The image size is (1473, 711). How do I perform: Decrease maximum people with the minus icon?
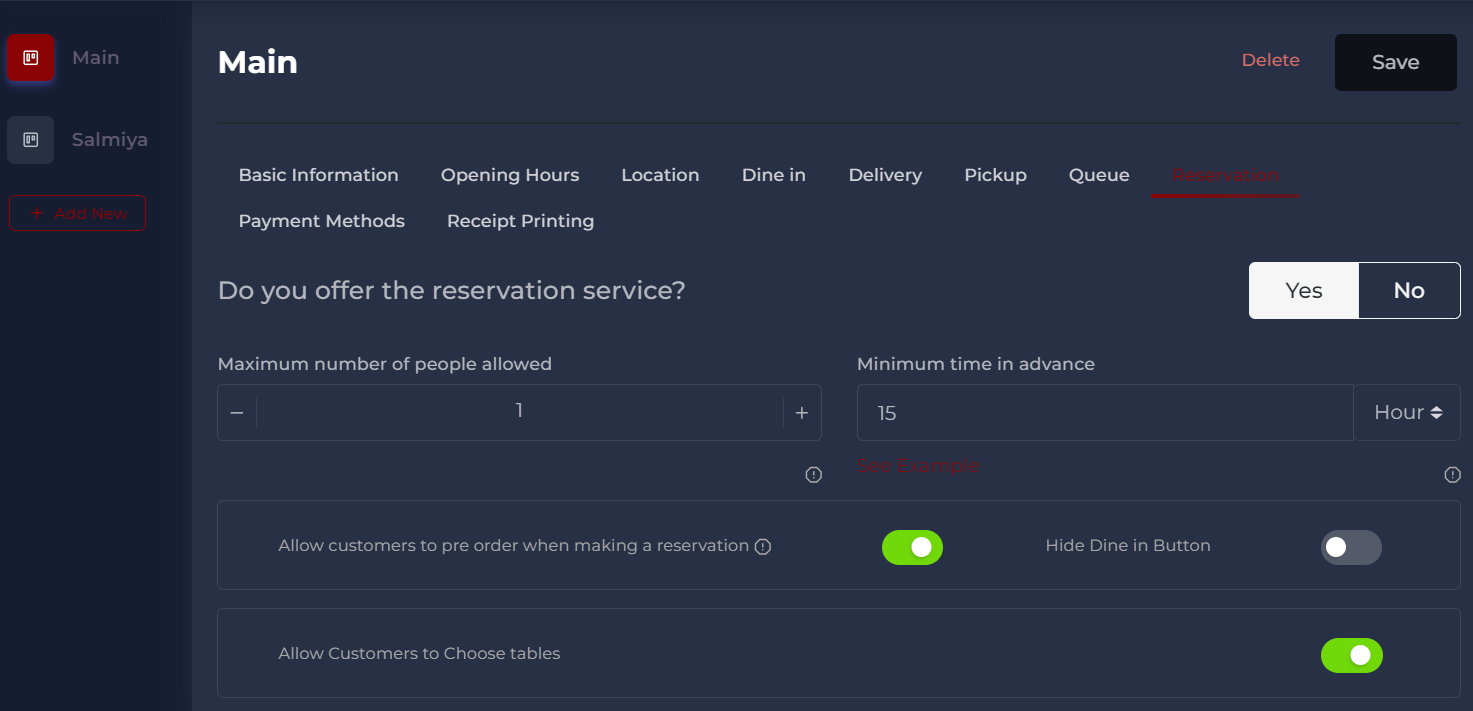pyautogui.click(x=237, y=412)
